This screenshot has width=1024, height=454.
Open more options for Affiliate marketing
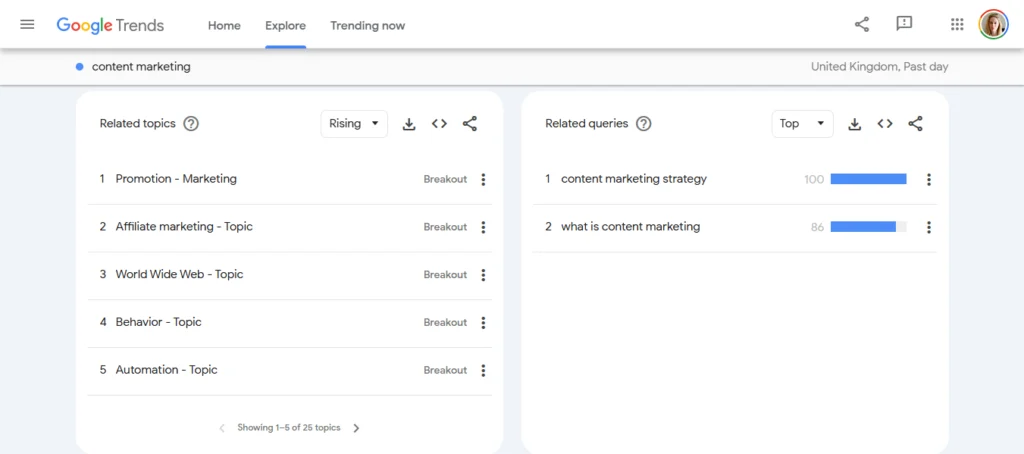coord(483,227)
